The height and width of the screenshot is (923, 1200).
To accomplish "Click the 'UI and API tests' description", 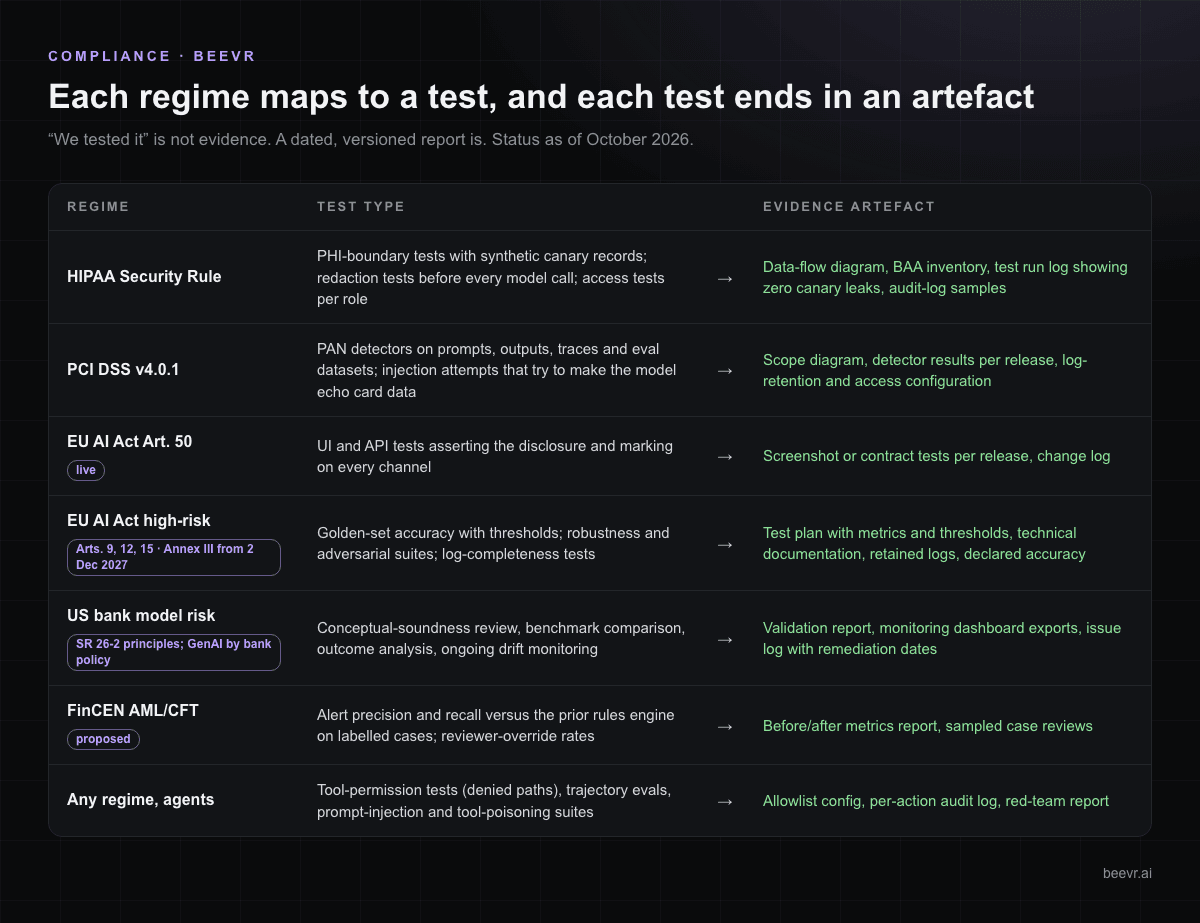I will pos(495,456).
